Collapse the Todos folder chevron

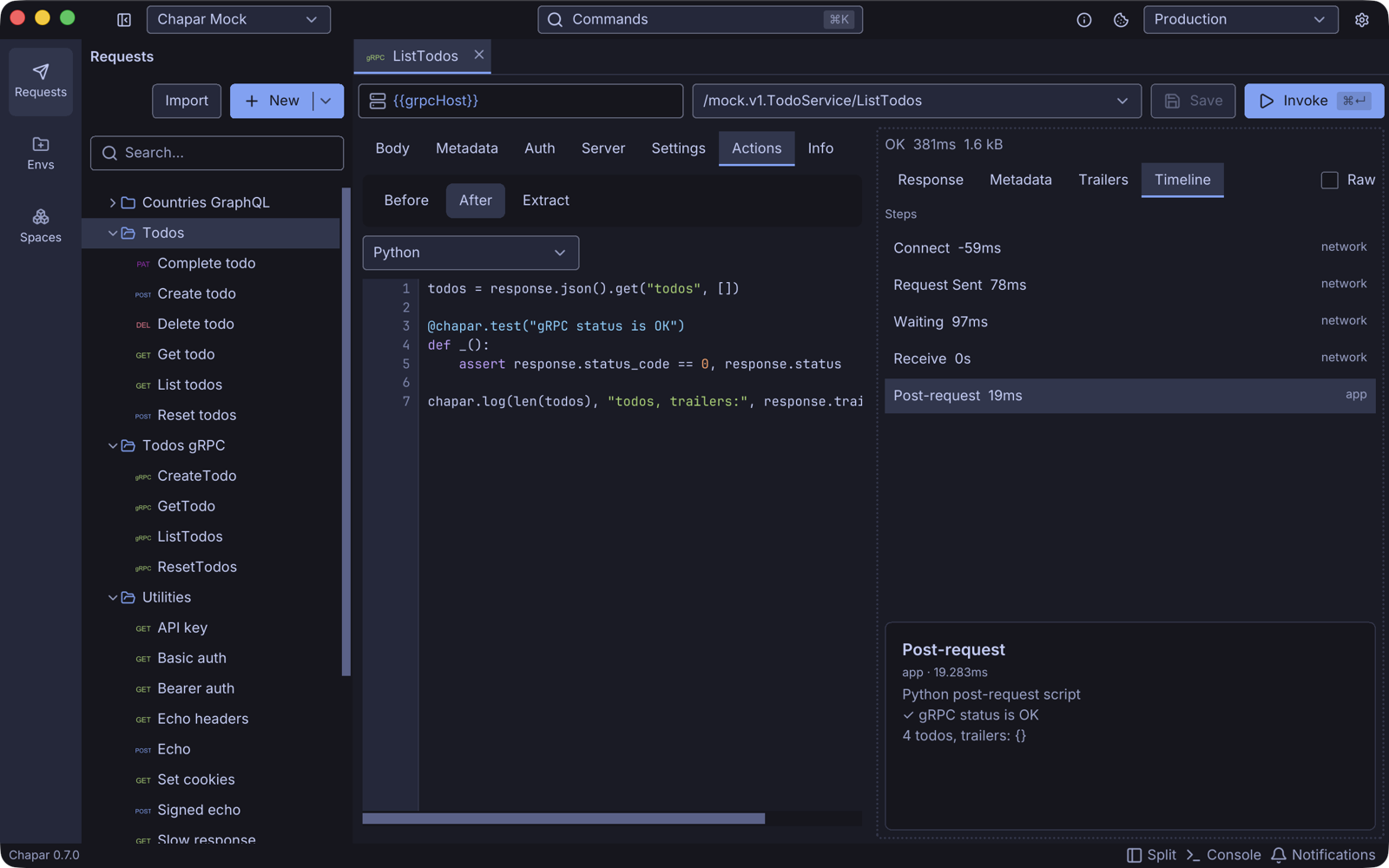[x=112, y=233]
